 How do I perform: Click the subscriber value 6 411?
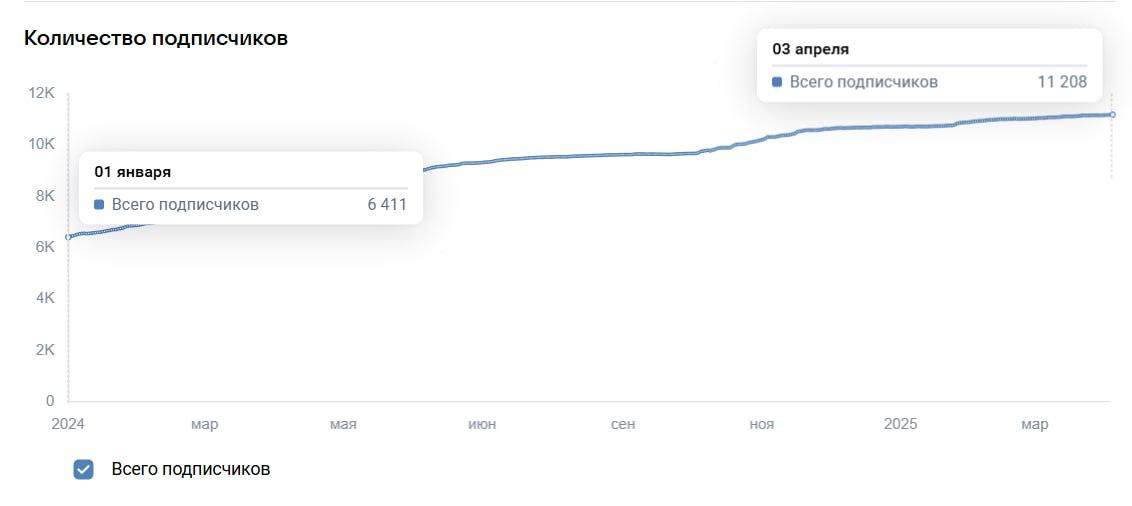[387, 205]
